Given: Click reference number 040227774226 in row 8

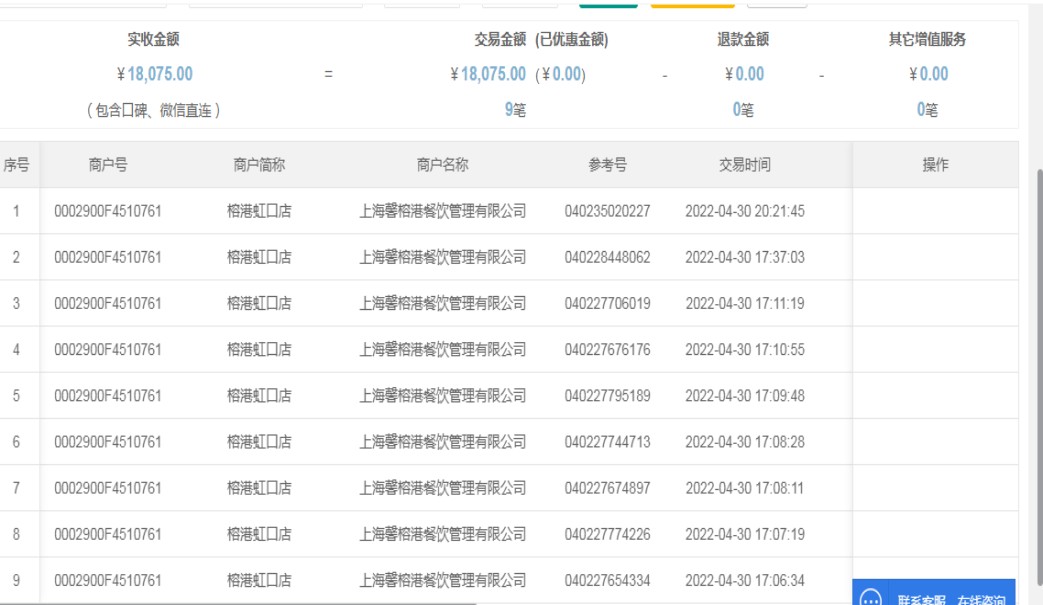Looking at the screenshot, I should point(607,534).
